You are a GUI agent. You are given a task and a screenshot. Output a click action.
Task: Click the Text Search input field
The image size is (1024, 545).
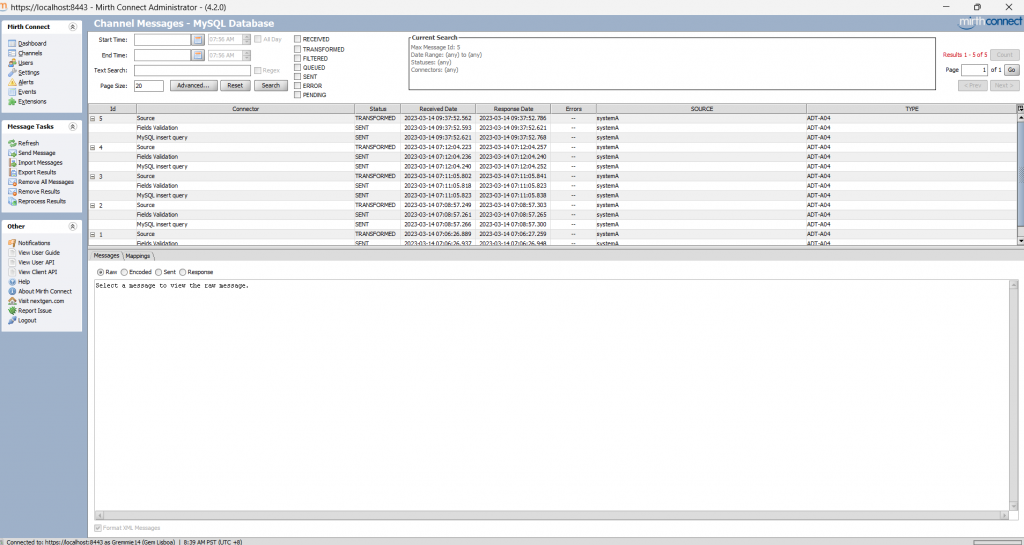click(x=193, y=70)
